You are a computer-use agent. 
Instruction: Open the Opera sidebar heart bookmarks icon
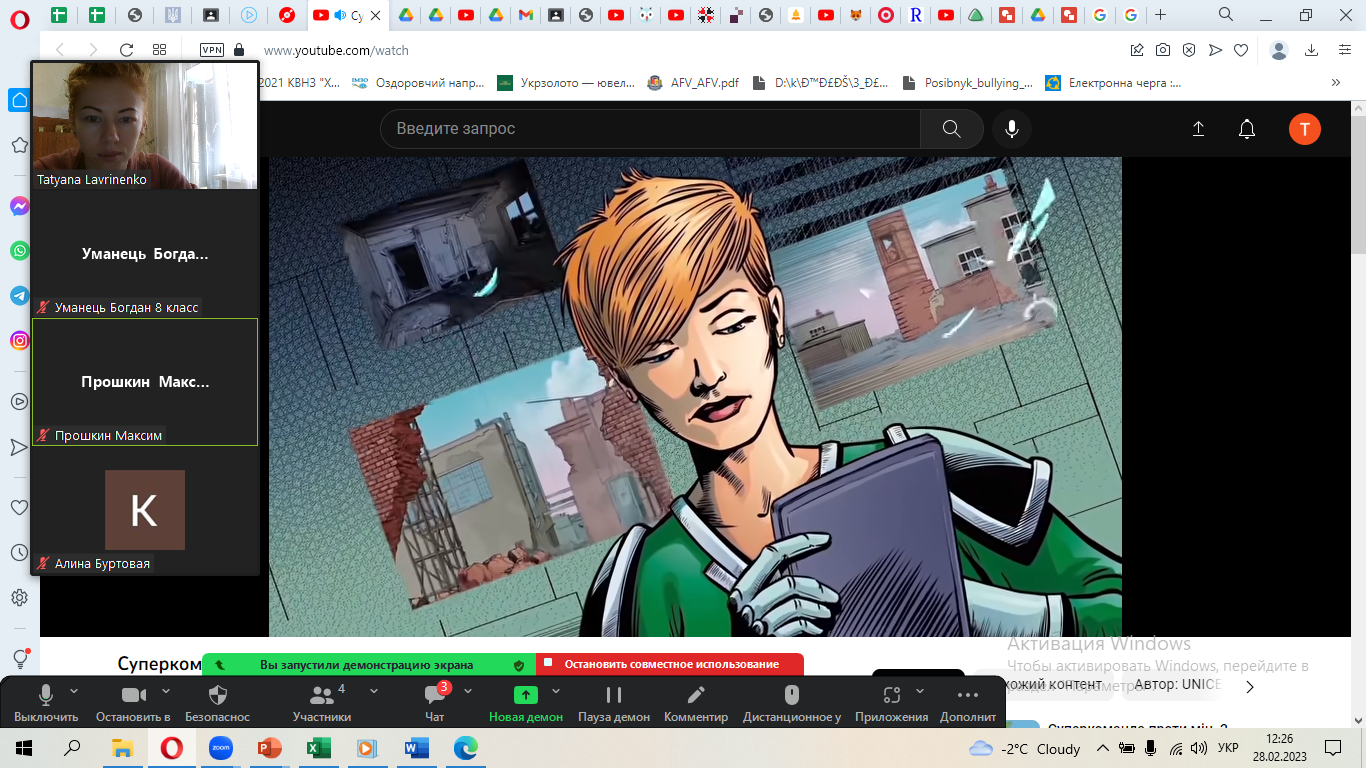click(x=19, y=508)
